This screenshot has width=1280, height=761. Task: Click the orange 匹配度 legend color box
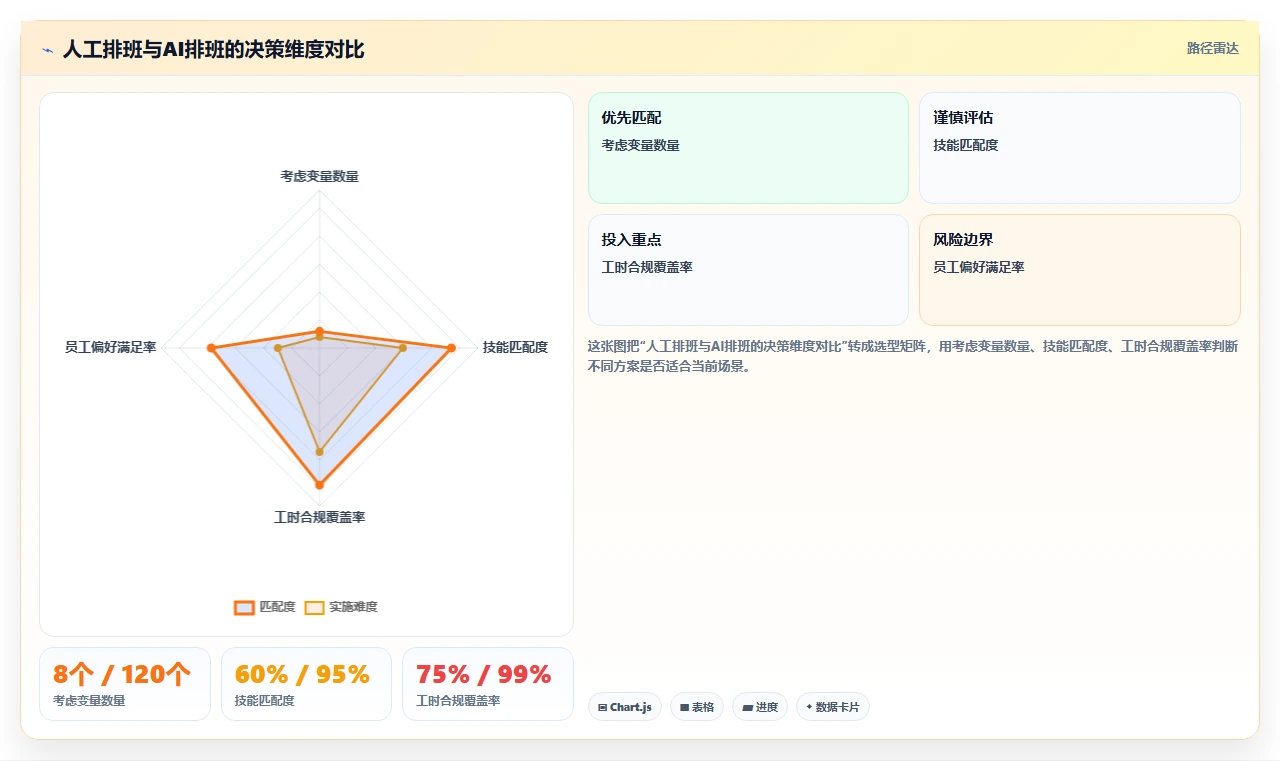[245, 607]
